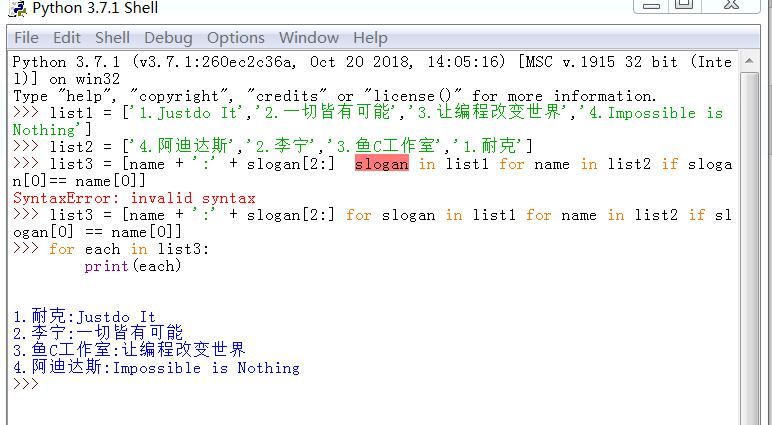Open the Options menu
The height and width of the screenshot is (425, 772).
236,38
